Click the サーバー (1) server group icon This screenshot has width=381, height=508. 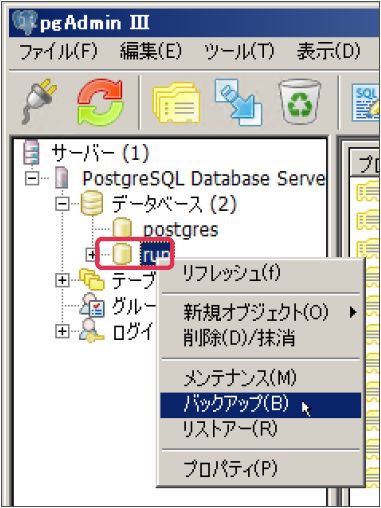click(x=31, y=153)
